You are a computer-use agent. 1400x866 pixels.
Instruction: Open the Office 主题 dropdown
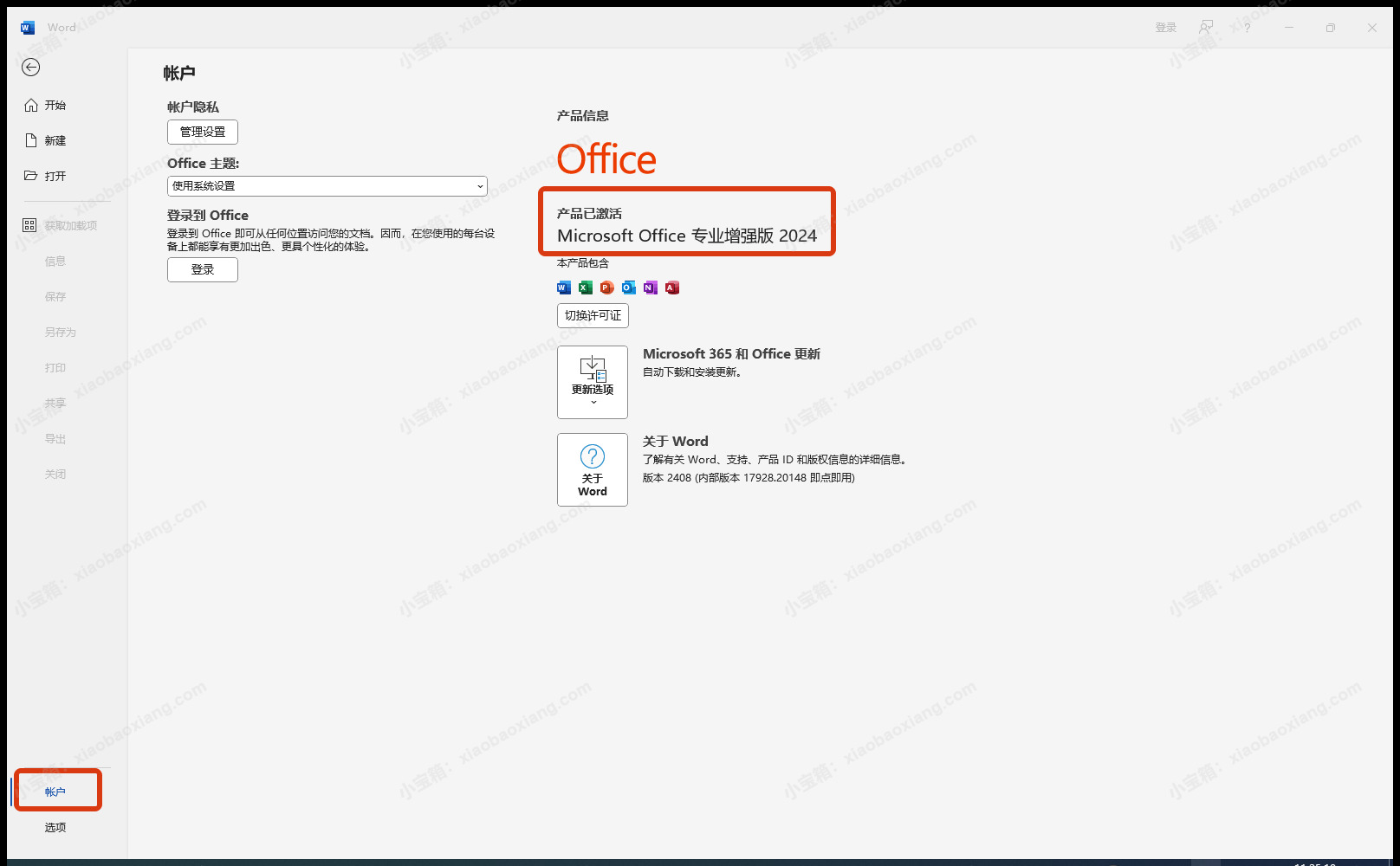click(327, 186)
